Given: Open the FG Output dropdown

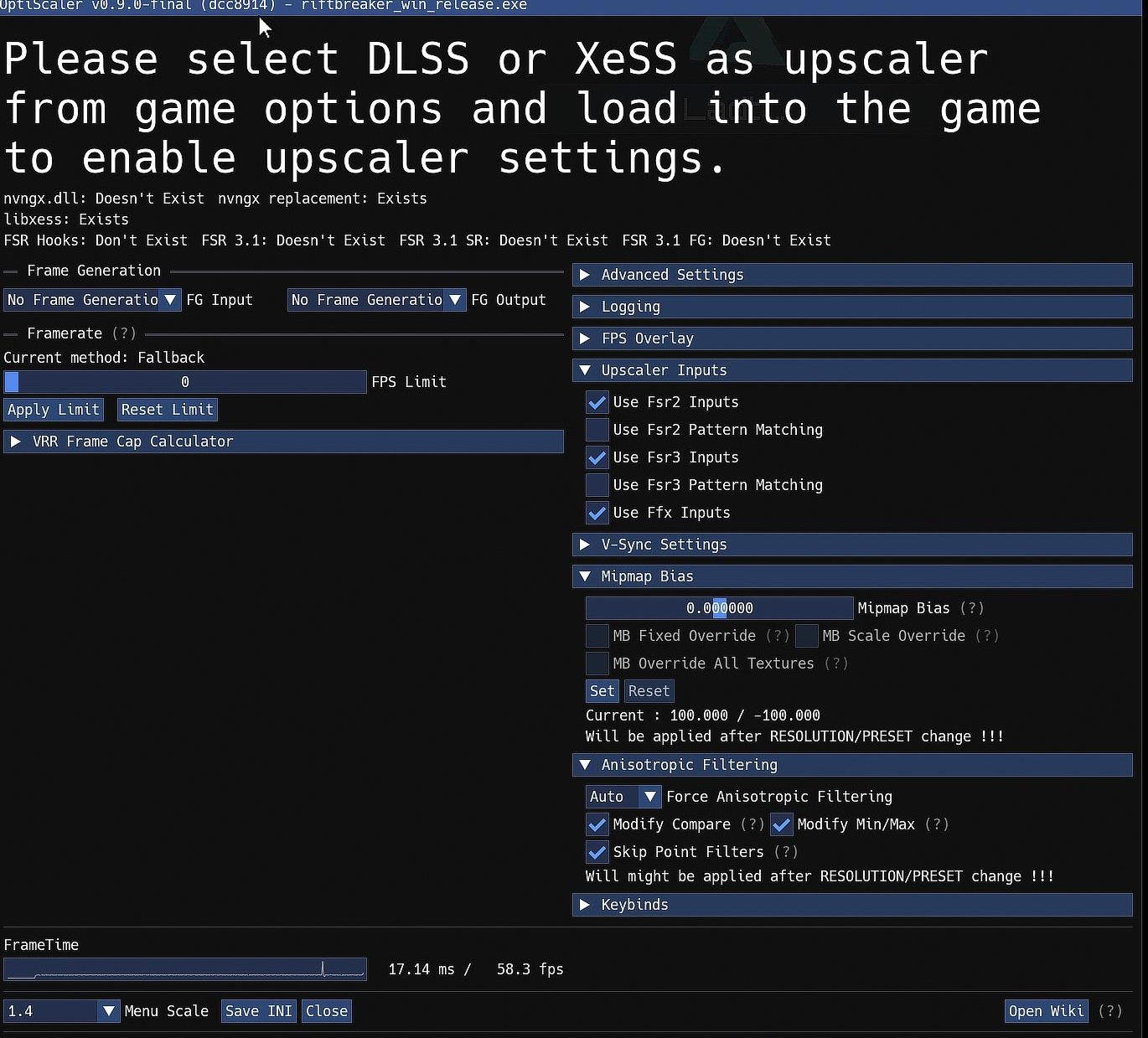Looking at the screenshot, I should (x=376, y=300).
